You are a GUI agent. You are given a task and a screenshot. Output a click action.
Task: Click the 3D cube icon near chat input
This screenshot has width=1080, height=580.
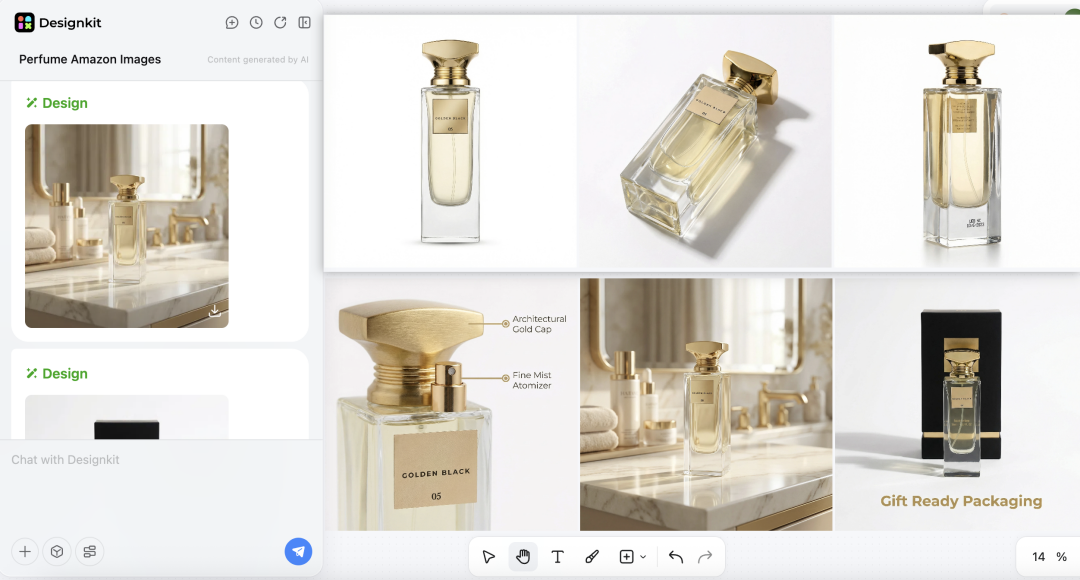[57, 551]
